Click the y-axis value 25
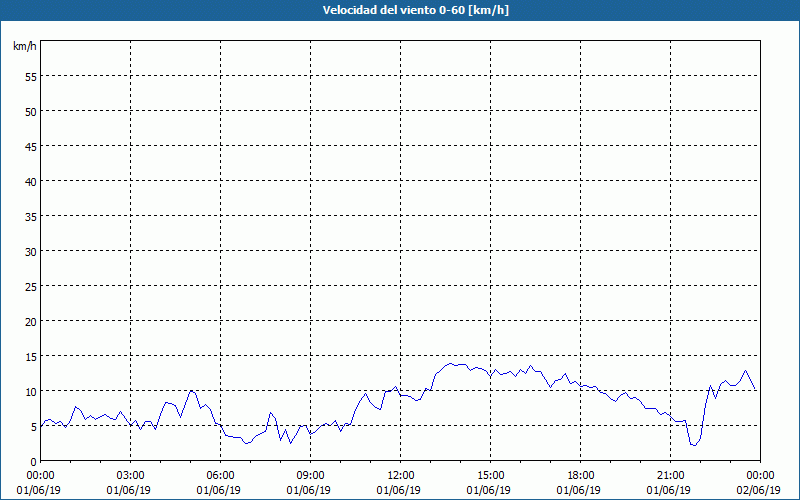 [31, 287]
